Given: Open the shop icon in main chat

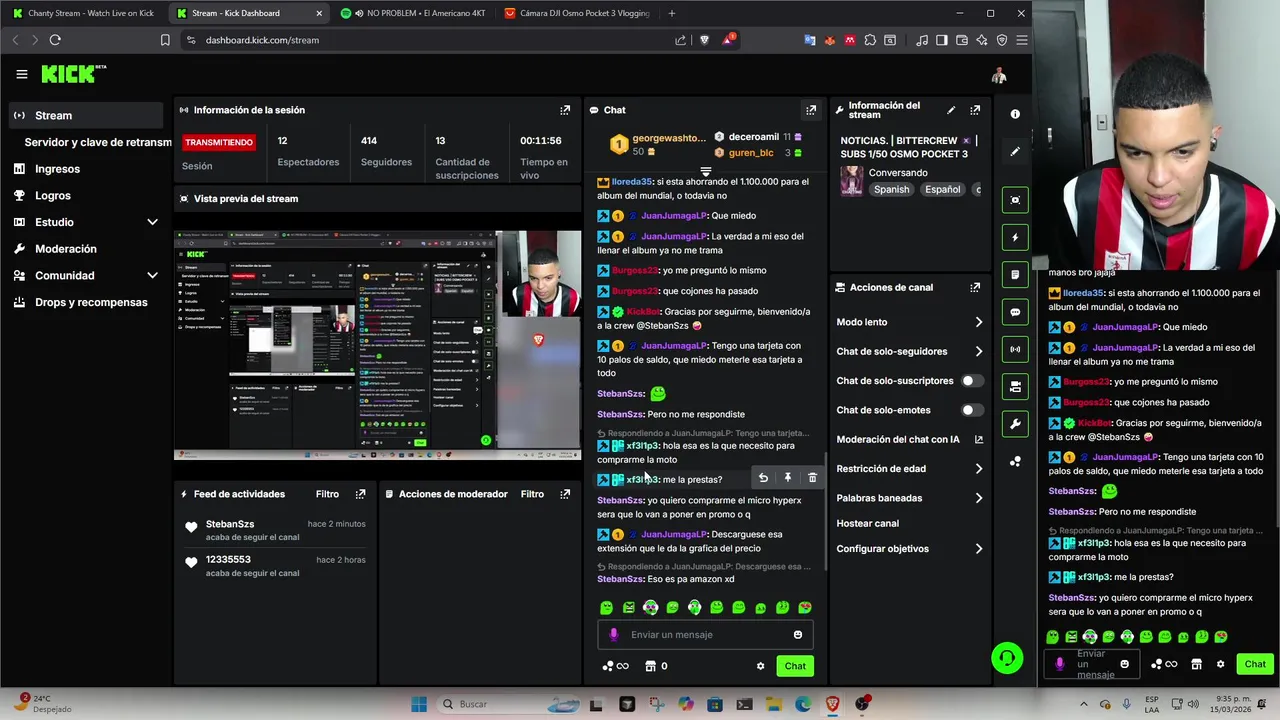Looking at the screenshot, I should tap(650, 666).
